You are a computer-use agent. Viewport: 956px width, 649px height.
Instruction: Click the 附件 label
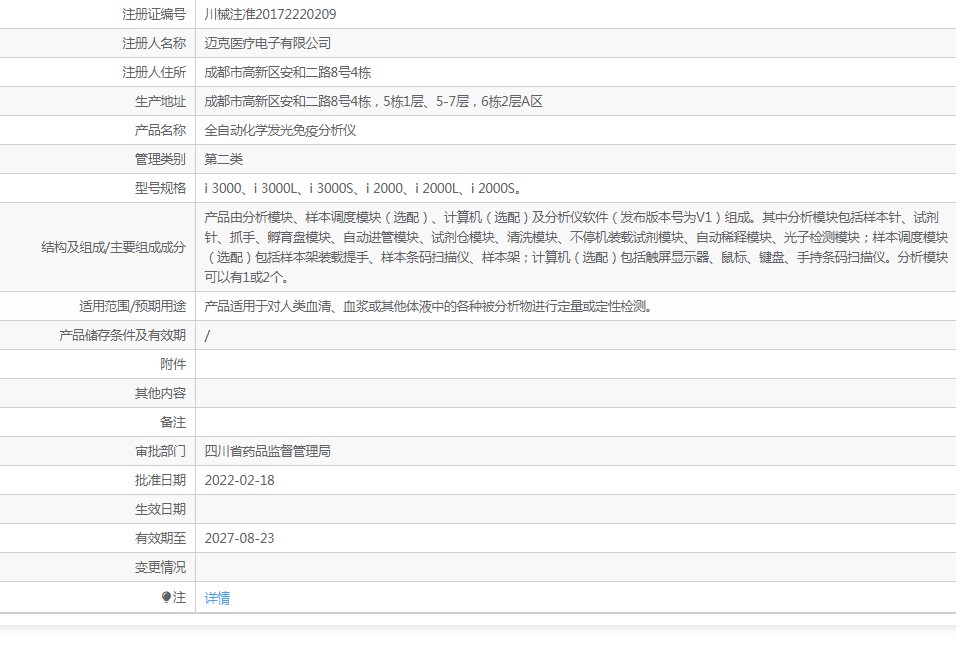pos(173,364)
